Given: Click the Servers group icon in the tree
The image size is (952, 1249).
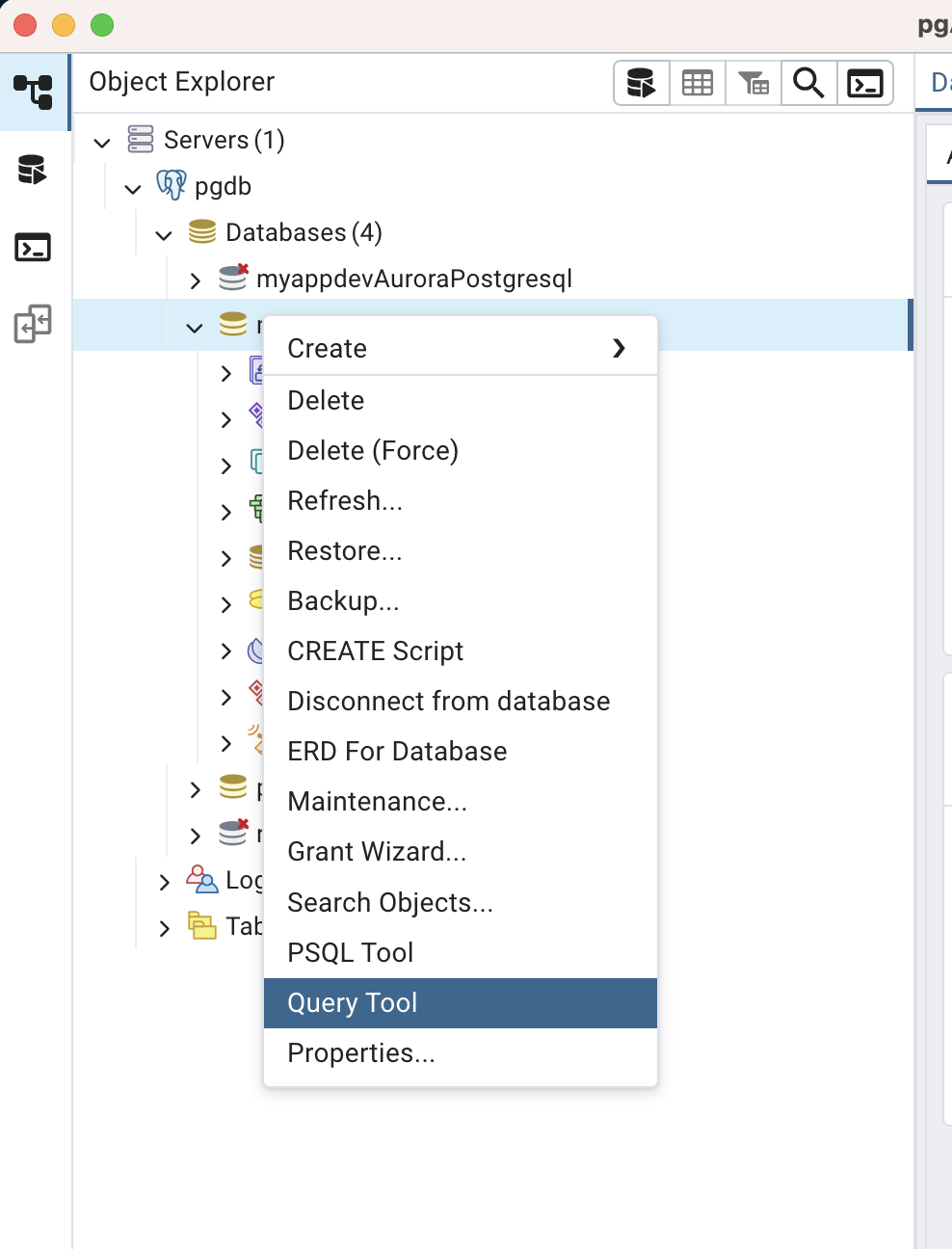Looking at the screenshot, I should [141, 140].
